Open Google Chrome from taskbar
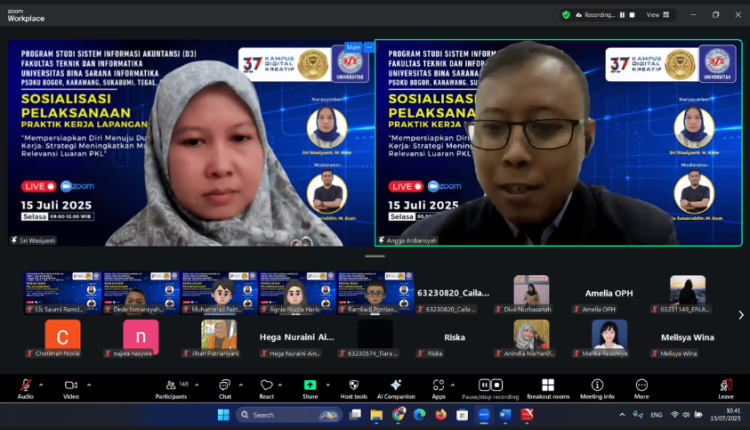Viewport: 750px width, 430px height. tap(398, 415)
